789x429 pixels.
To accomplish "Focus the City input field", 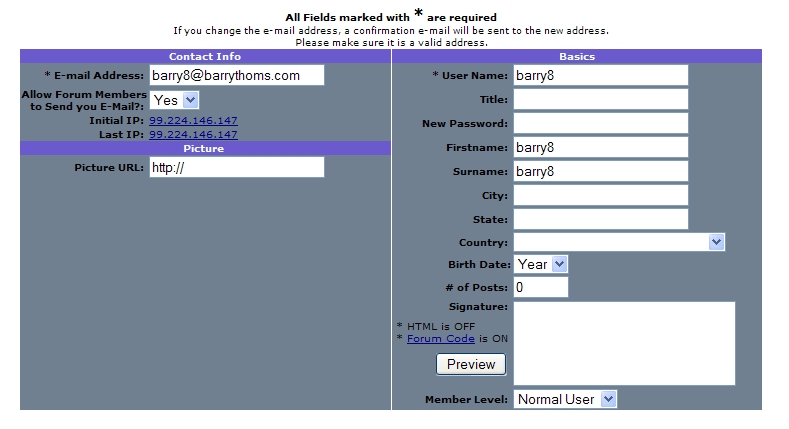I will click(601, 196).
